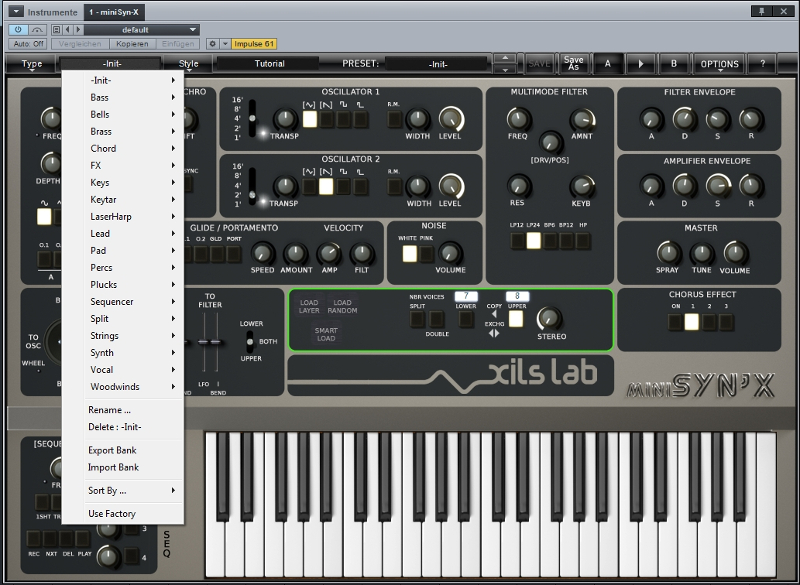Click the Master SPRAY knob
Screen dimensions: 800x585
[668, 253]
